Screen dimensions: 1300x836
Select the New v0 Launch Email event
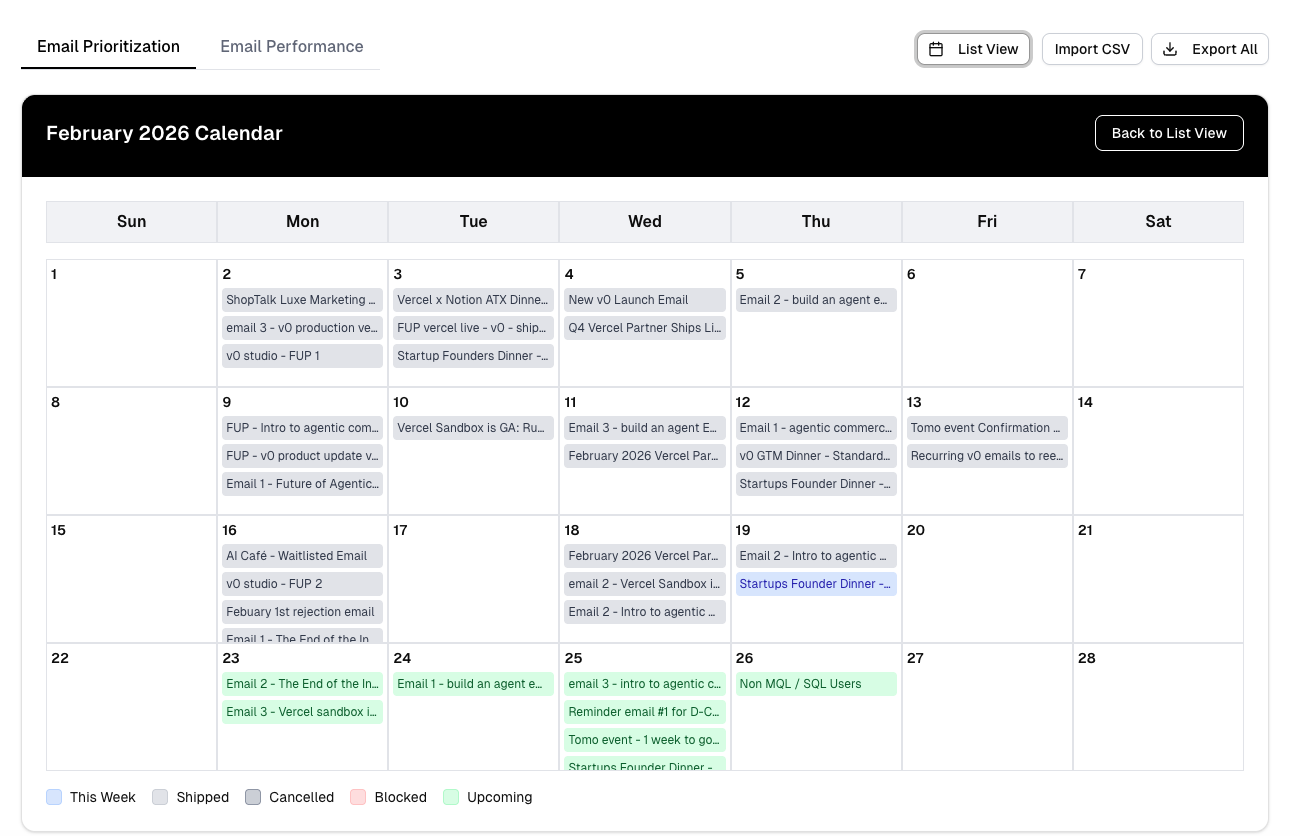(644, 299)
